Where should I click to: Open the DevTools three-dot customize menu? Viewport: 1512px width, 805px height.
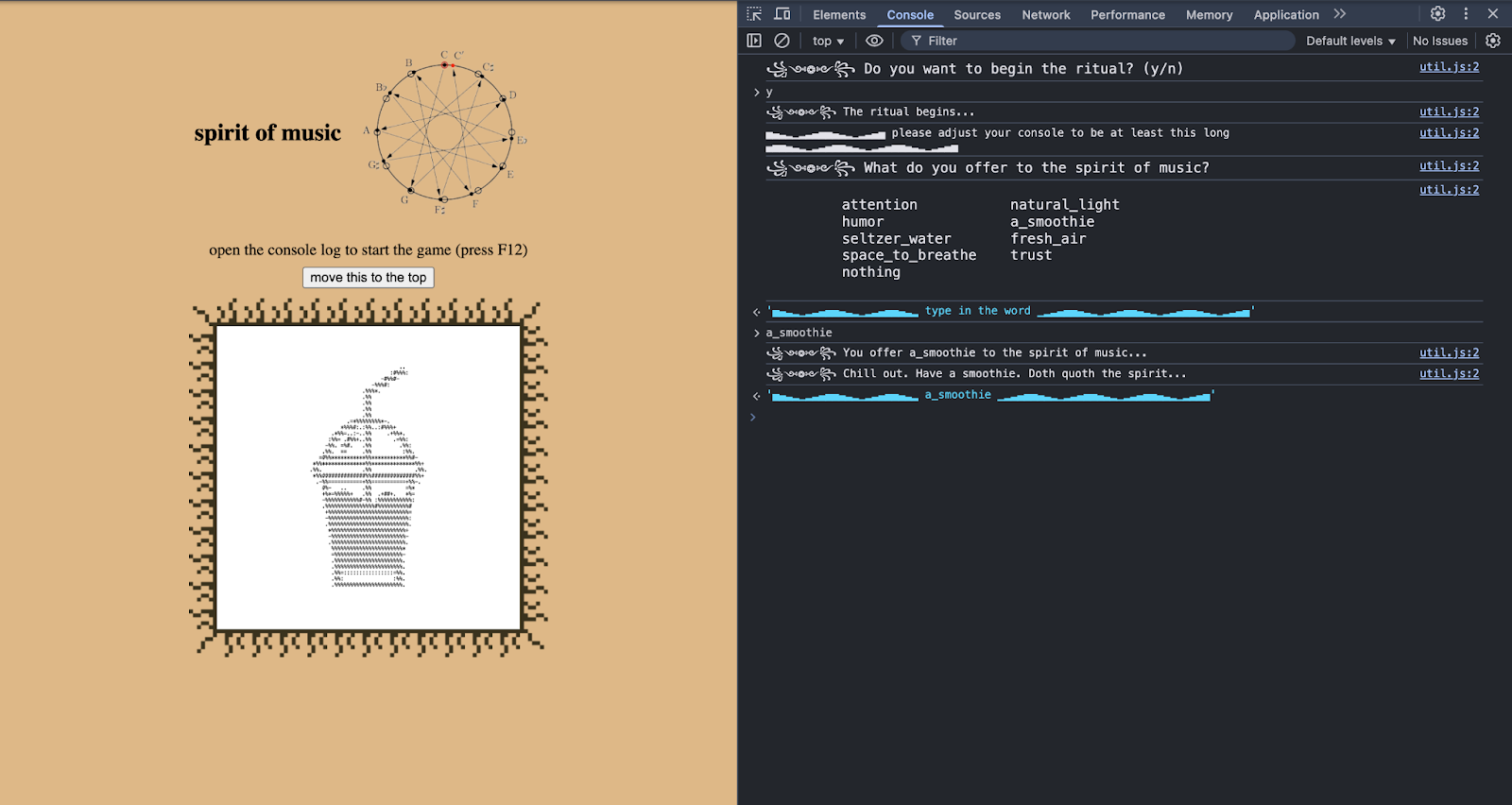pyautogui.click(x=1466, y=14)
